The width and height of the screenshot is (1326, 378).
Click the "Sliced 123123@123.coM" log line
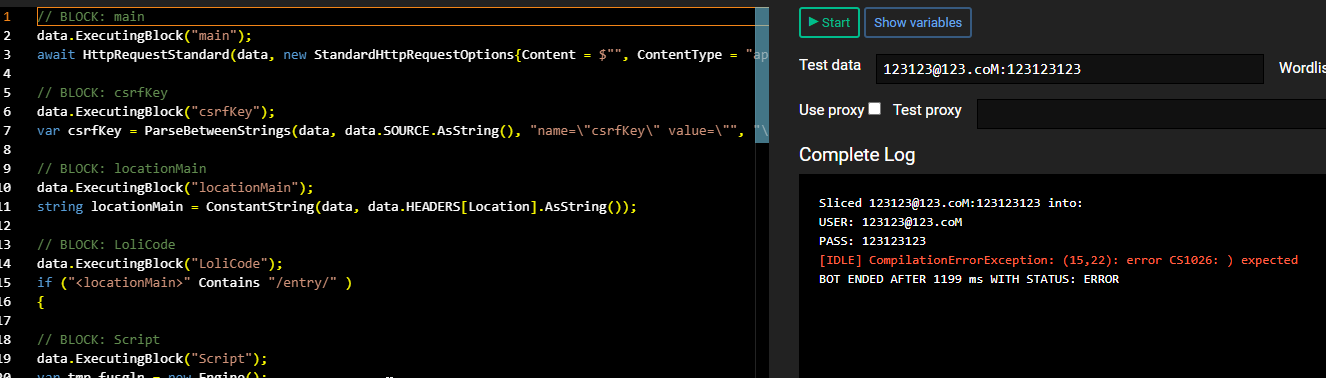click(950, 203)
